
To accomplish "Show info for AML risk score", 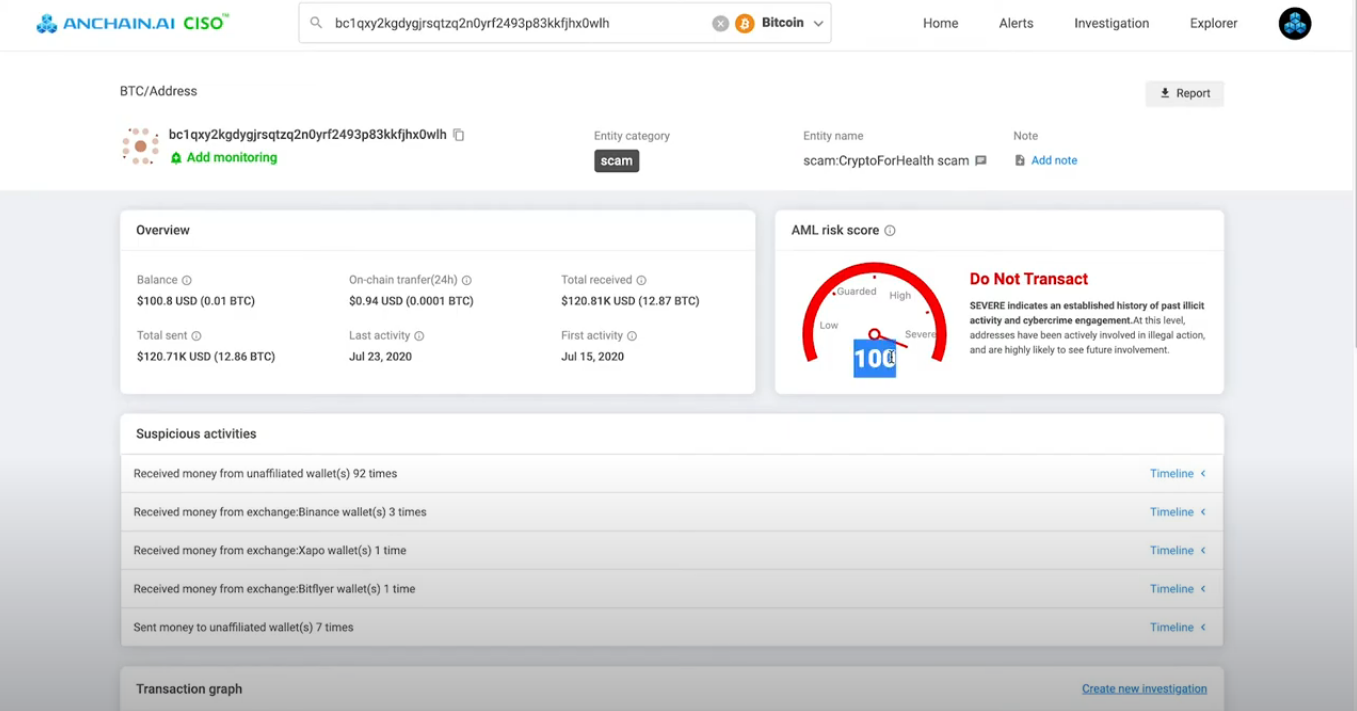I will coord(890,231).
